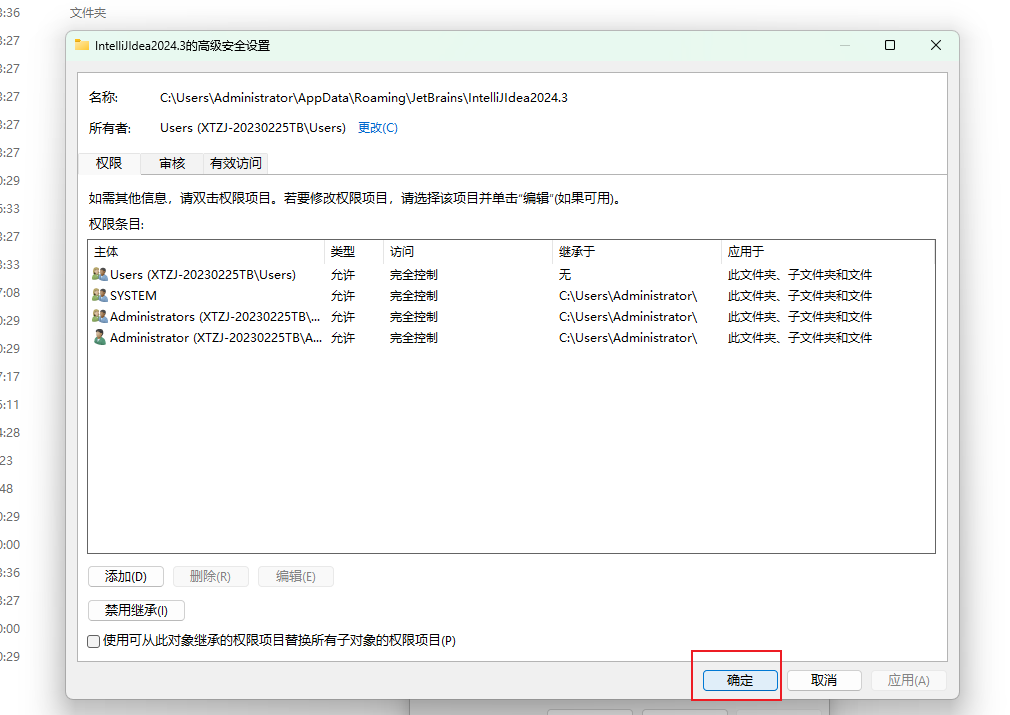Click the Administrators group icon in the list
1010x715 pixels.
pyautogui.click(x=100, y=316)
